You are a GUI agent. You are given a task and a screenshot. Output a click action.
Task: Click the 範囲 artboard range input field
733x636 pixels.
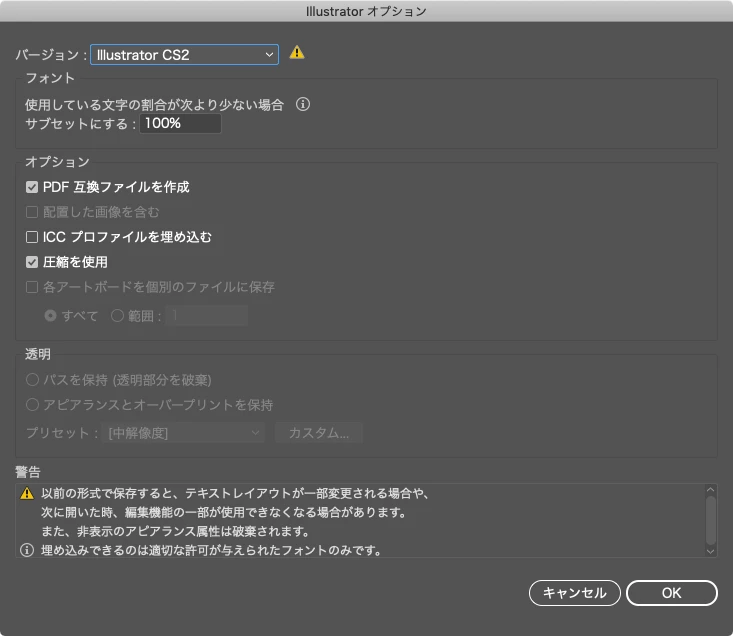click(207, 316)
